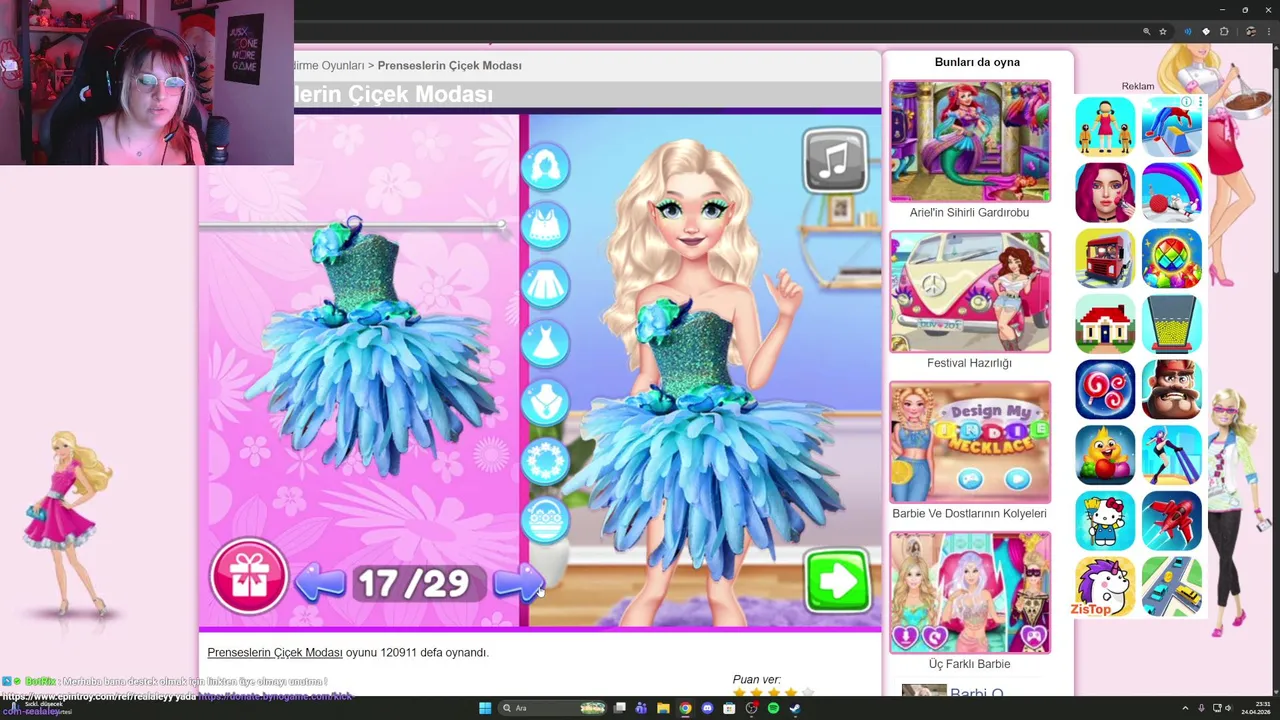This screenshot has width=1280, height=720.
Task: Select the tops category icon
Action: (545, 225)
